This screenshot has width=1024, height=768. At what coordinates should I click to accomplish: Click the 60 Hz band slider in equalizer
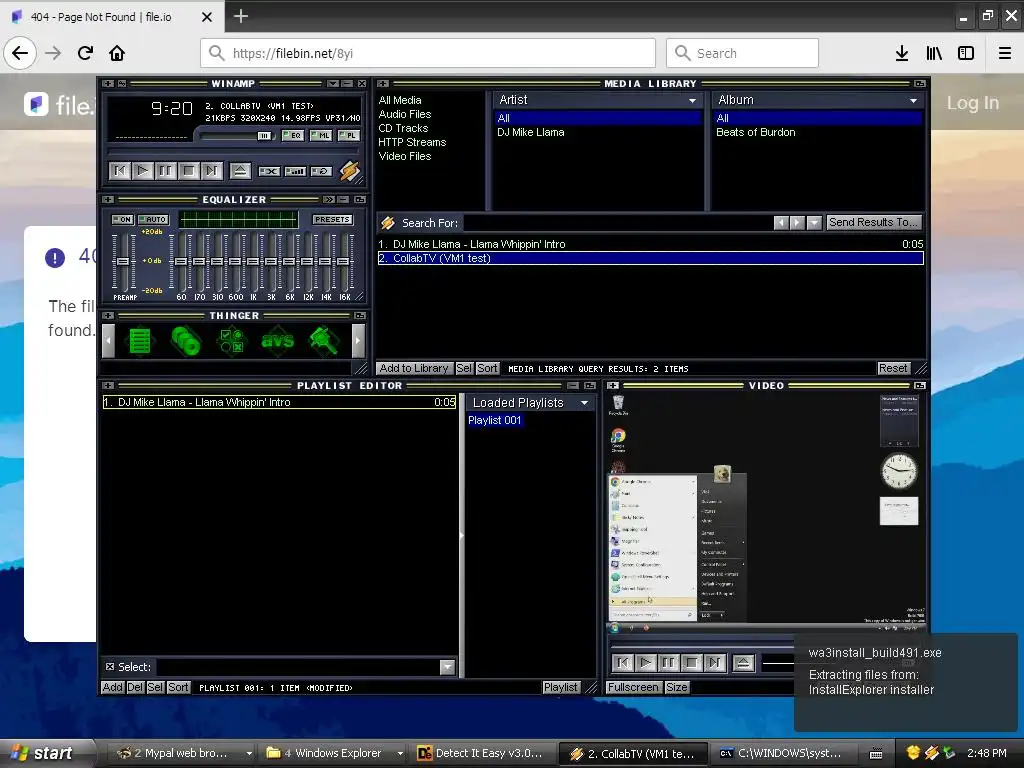181,261
